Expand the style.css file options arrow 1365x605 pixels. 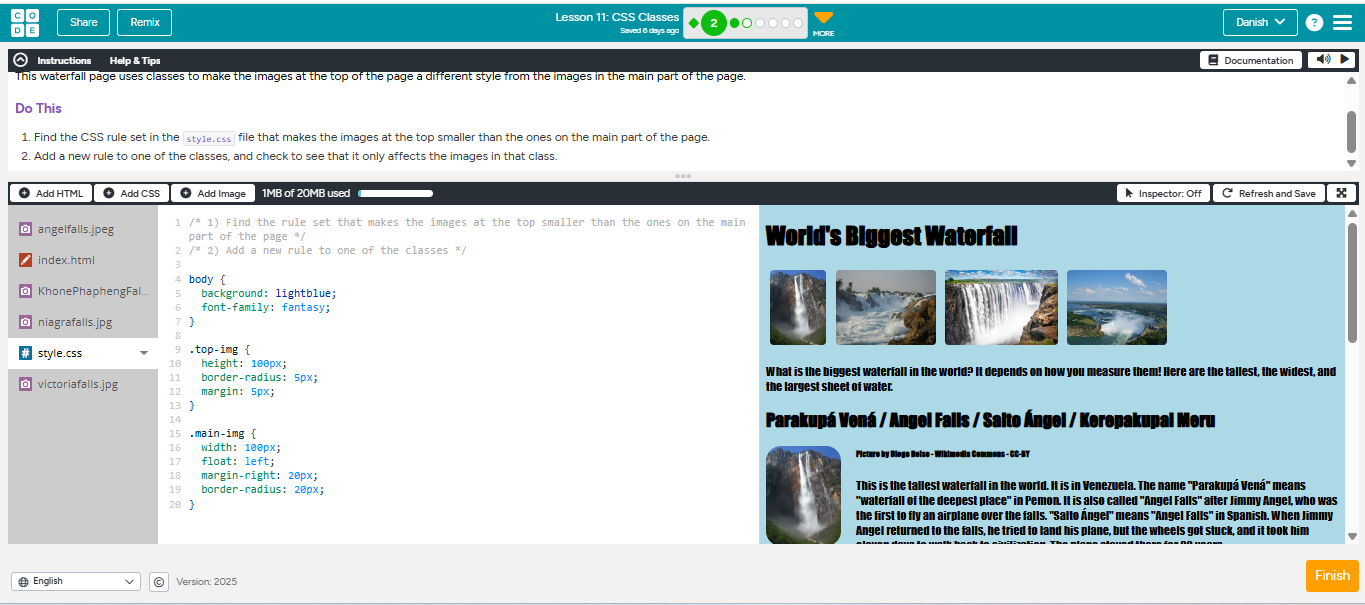(x=144, y=353)
